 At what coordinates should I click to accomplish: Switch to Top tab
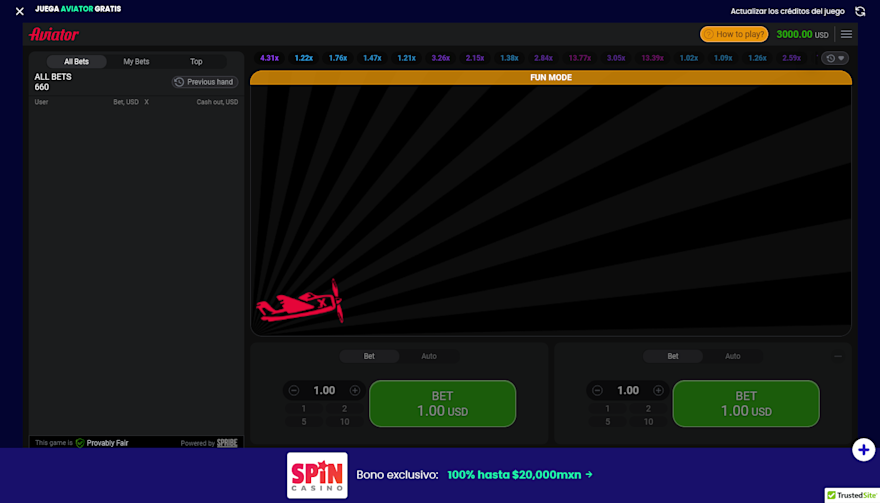(x=196, y=62)
